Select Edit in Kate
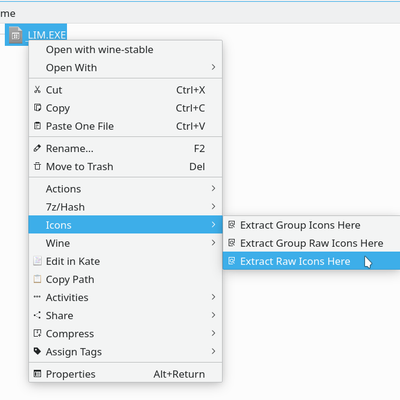 pyautogui.click(x=125, y=261)
